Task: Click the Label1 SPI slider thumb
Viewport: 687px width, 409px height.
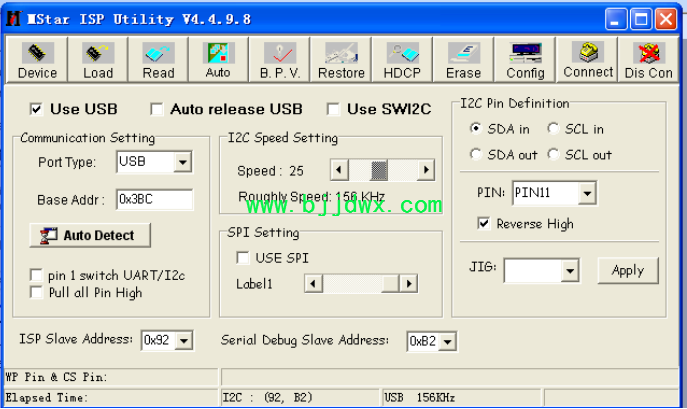Action: [x=390, y=284]
